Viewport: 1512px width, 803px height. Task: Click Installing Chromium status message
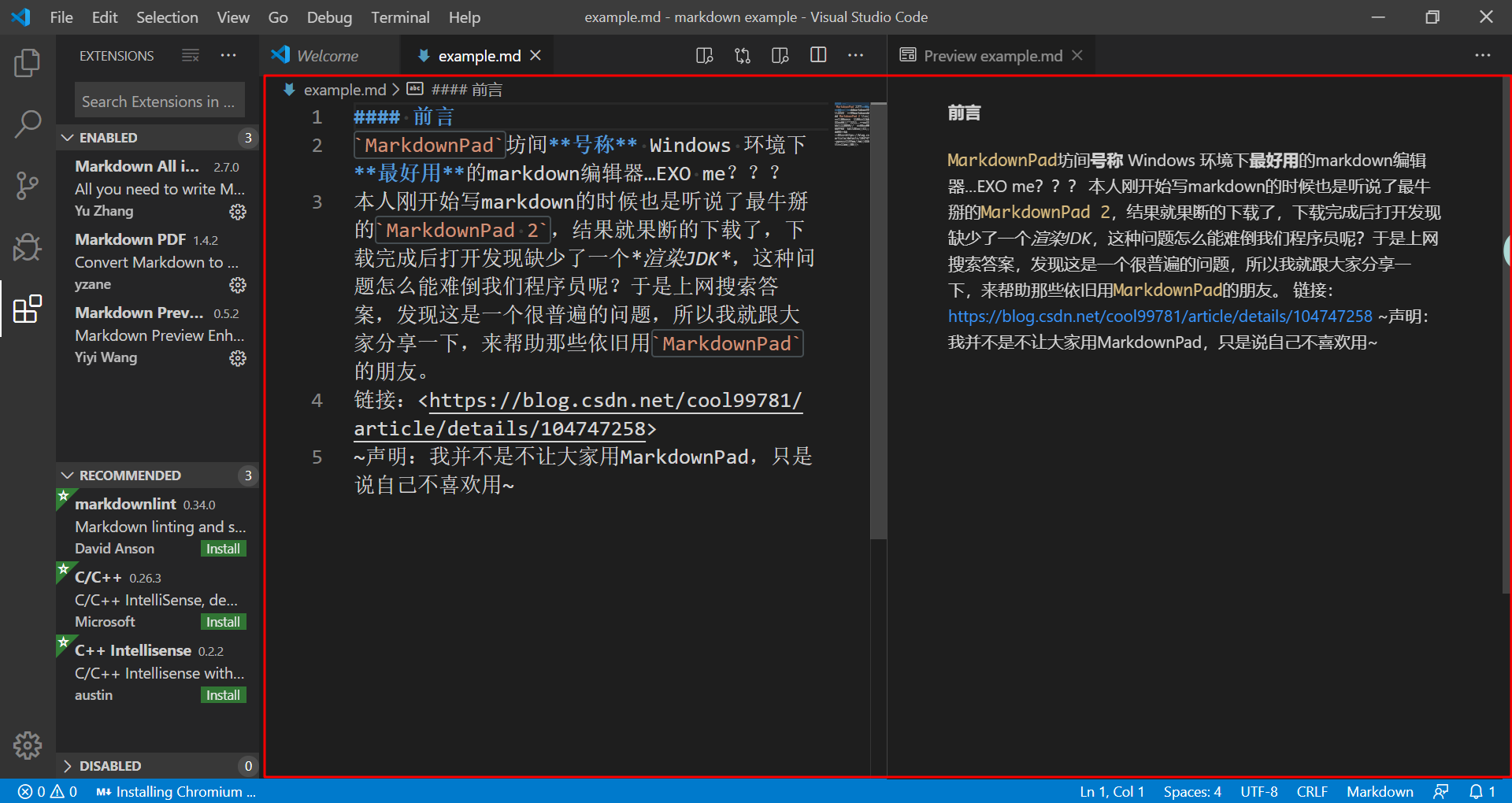coord(176,791)
